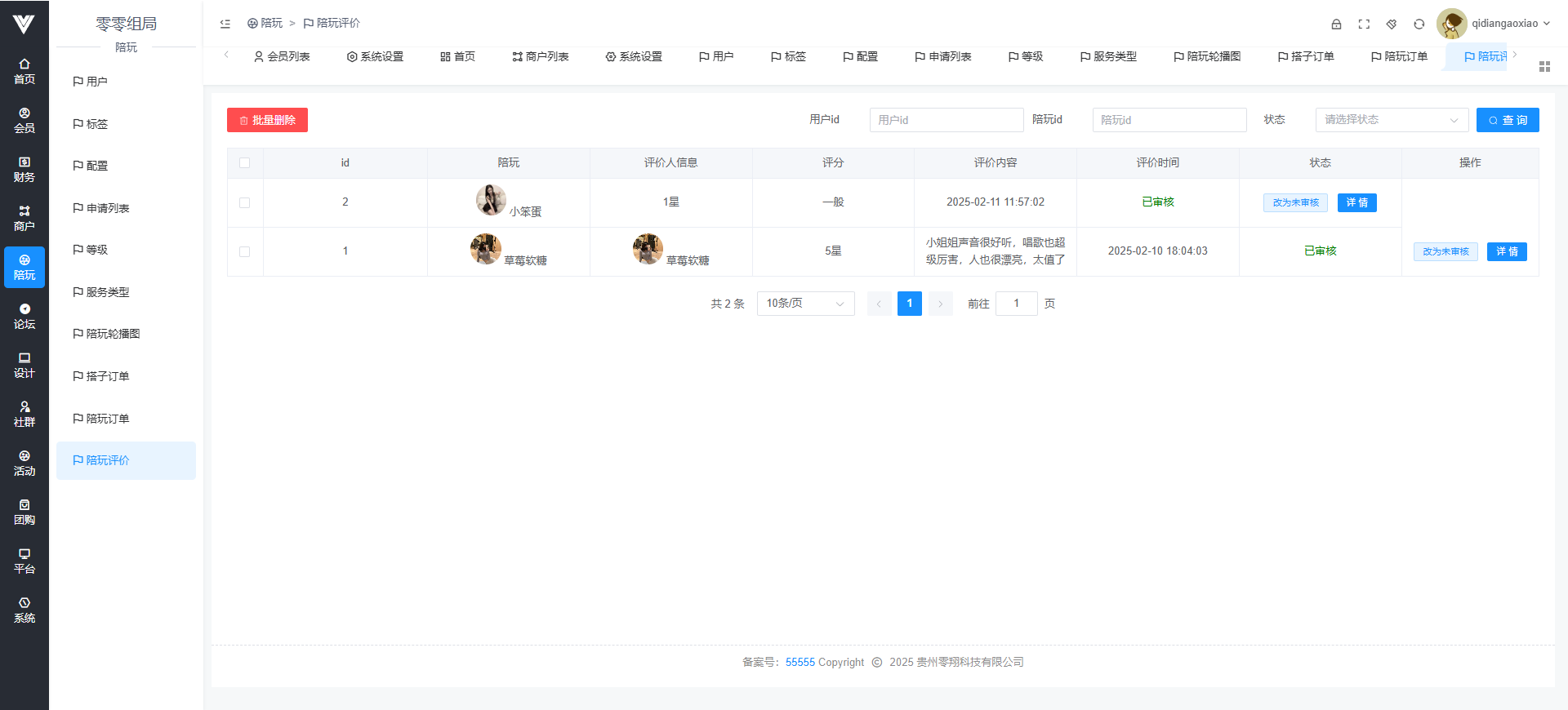The width and height of the screenshot is (1568, 710).
Task: Toggle the select-all header checkbox
Action: 245,163
